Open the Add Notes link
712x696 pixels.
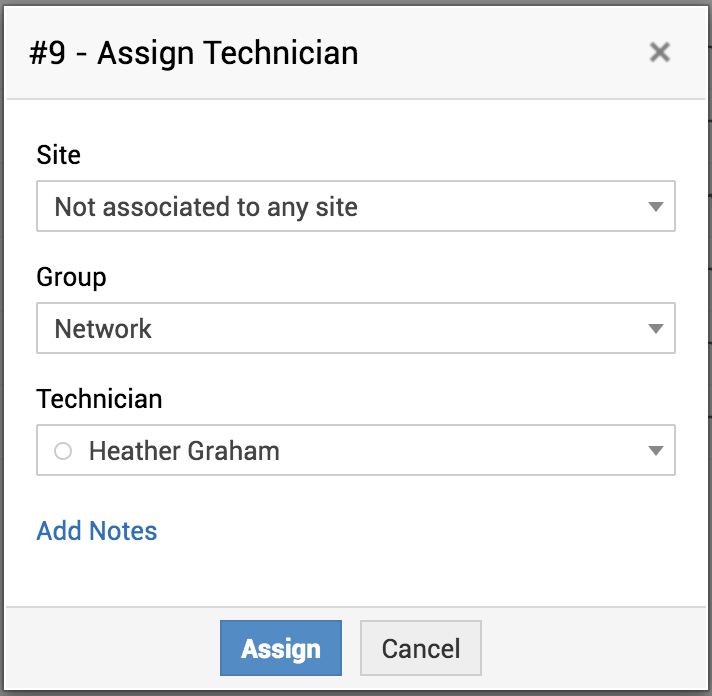click(x=97, y=530)
